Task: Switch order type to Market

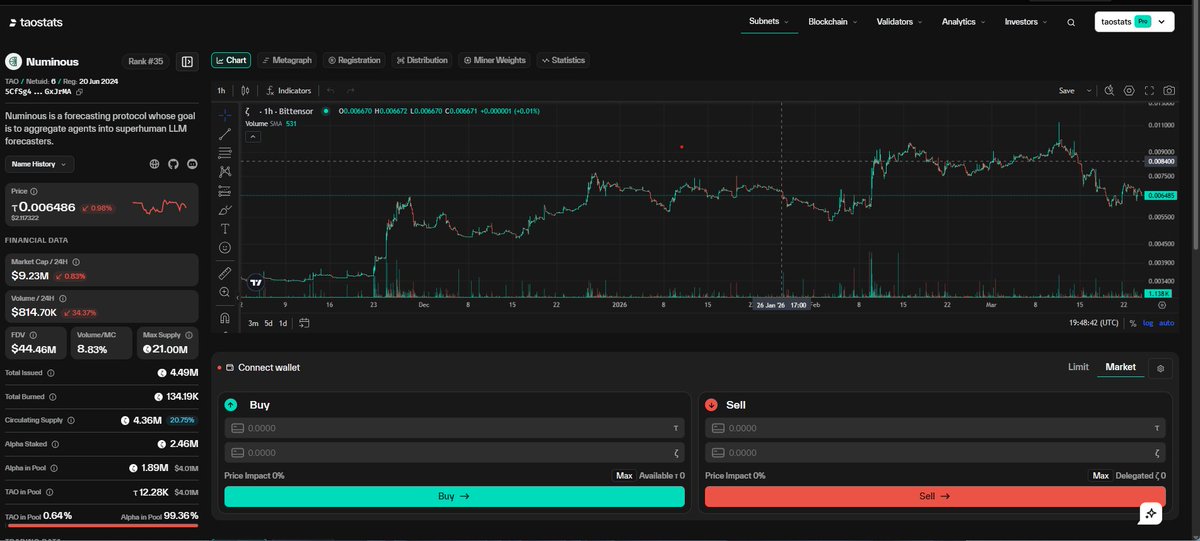Action: click(x=1120, y=367)
